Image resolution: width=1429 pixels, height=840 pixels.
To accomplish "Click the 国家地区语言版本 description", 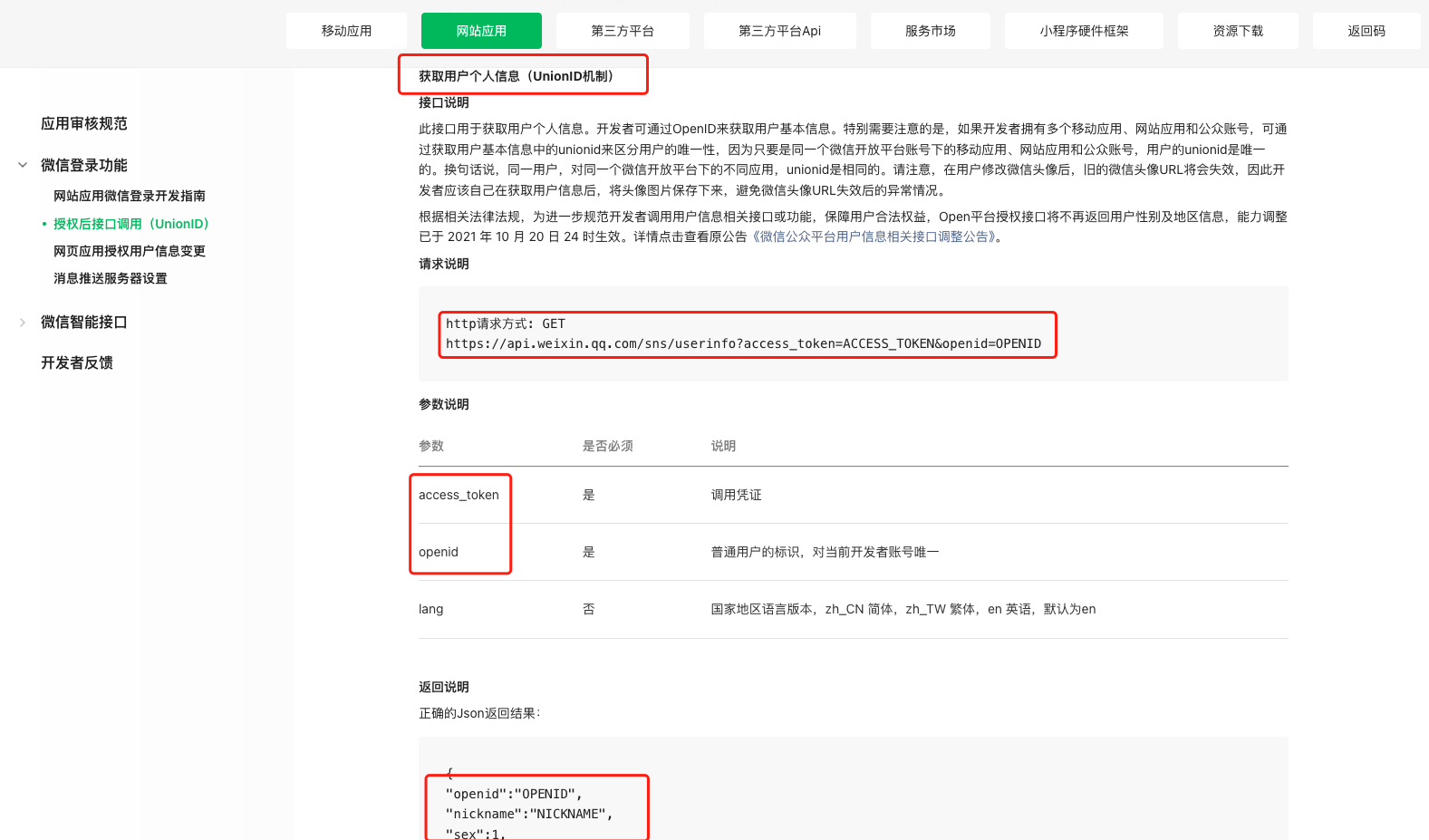I will [x=903, y=609].
